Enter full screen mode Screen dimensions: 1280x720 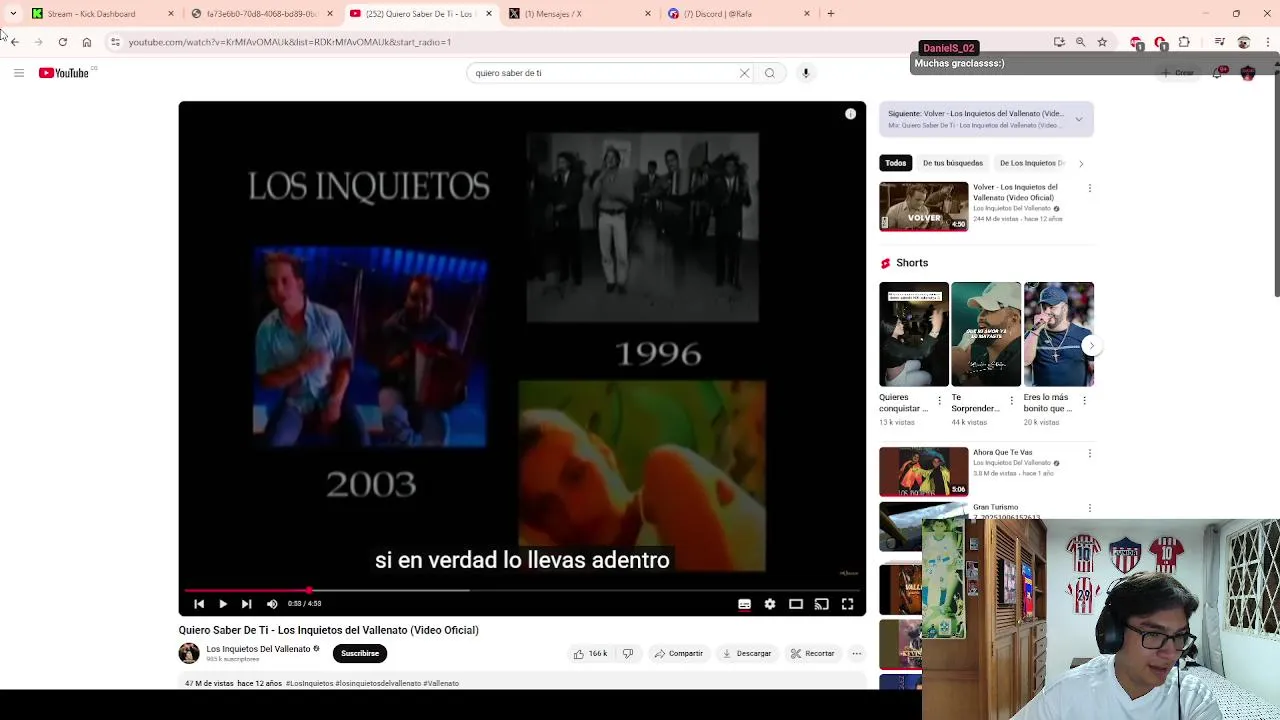[x=847, y=604]
